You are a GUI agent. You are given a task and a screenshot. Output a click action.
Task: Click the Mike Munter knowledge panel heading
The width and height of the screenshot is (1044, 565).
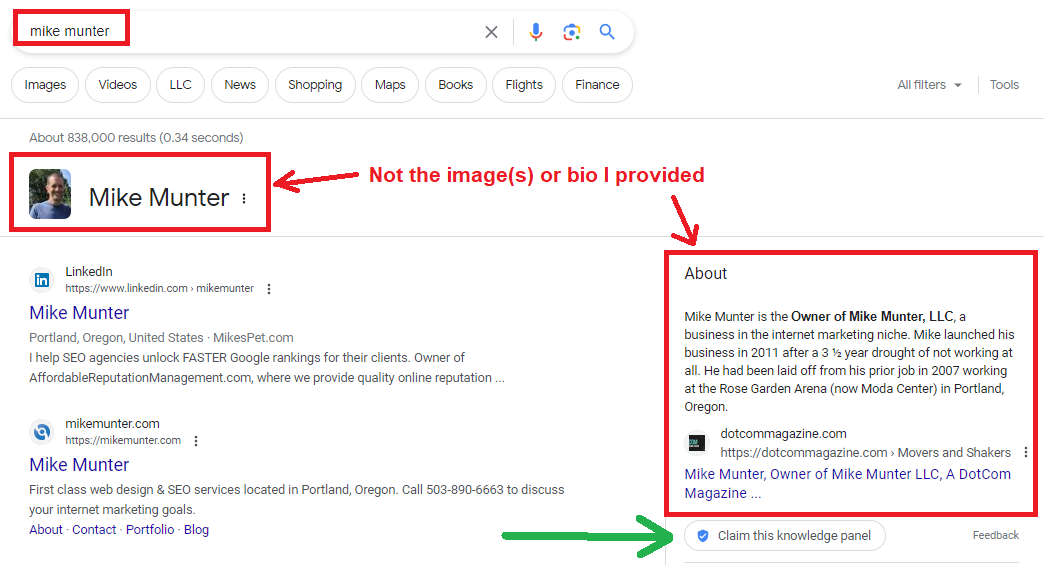tap(159, 198)
